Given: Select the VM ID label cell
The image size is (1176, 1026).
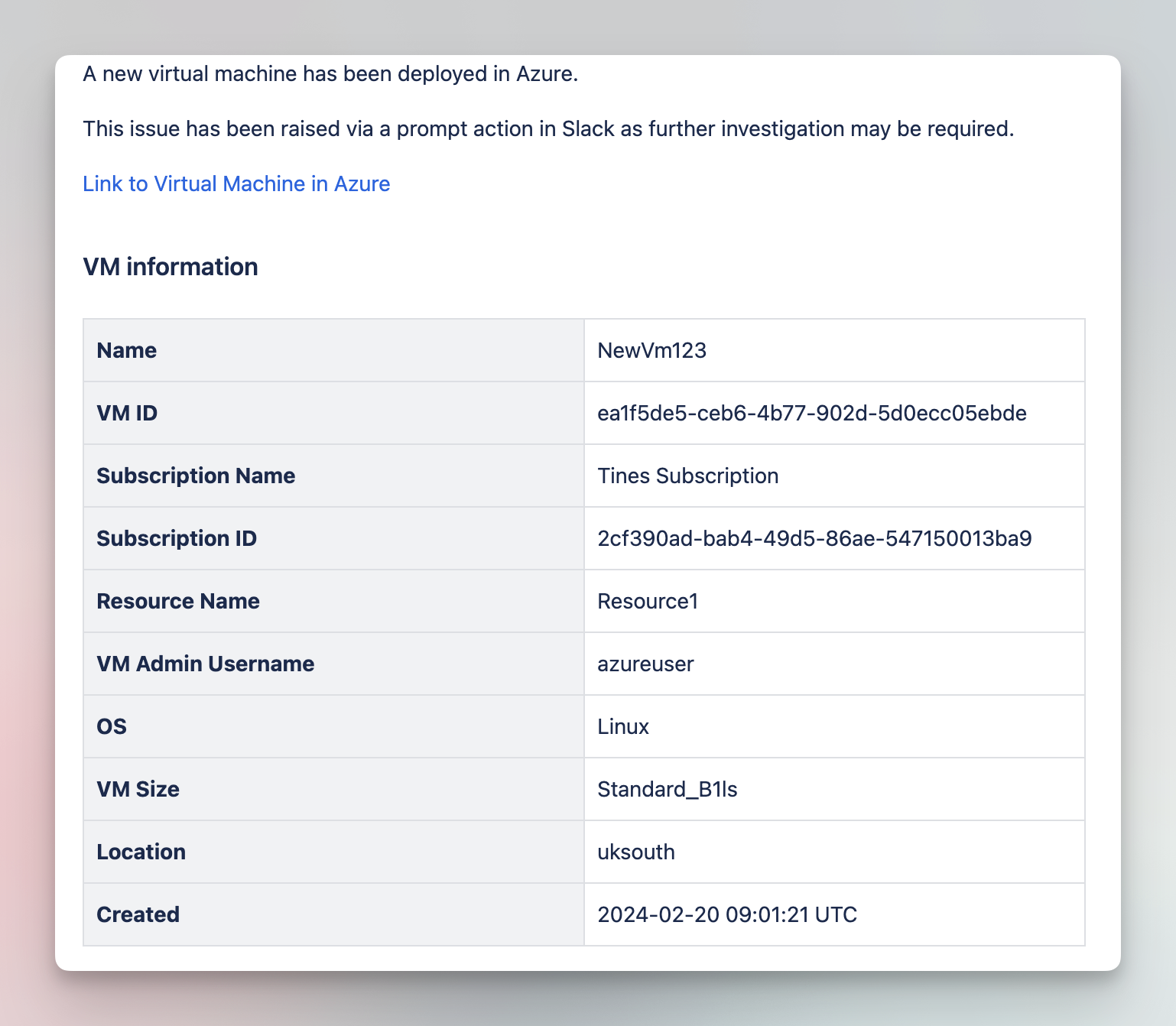Looking at the screenshot, I should click(x=333, y=413).
